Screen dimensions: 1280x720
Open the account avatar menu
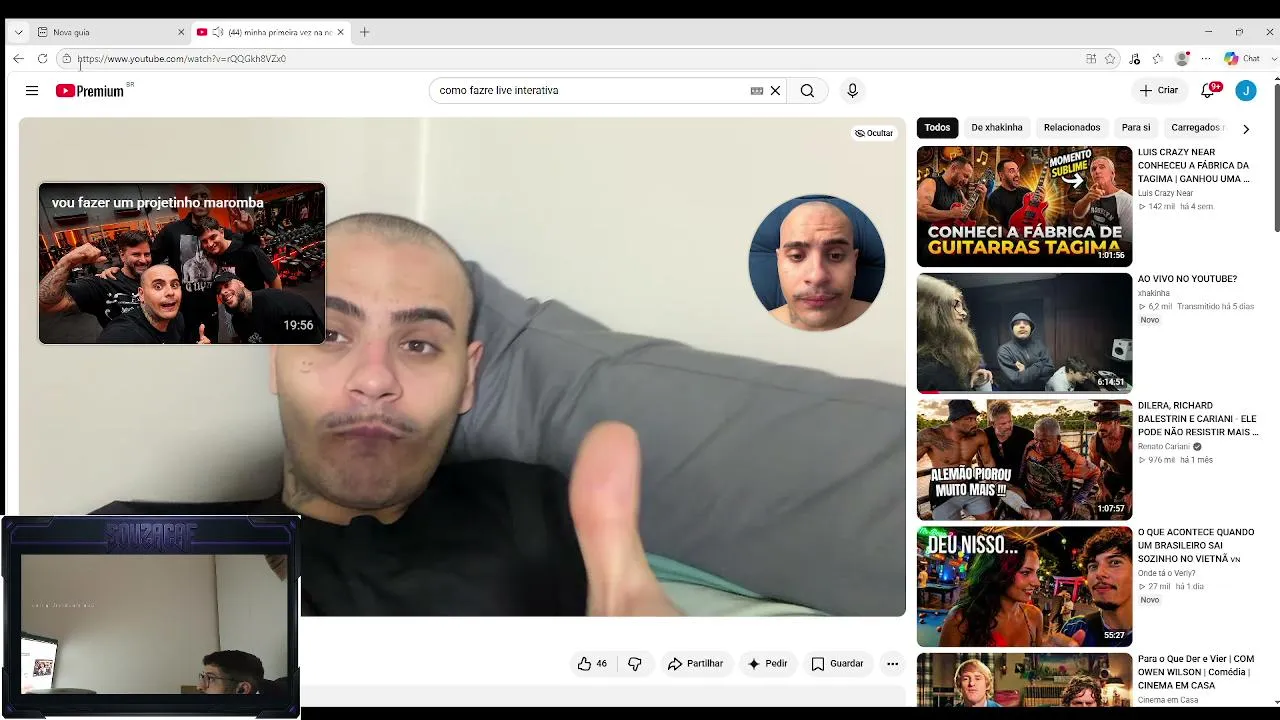point(1246,90)
